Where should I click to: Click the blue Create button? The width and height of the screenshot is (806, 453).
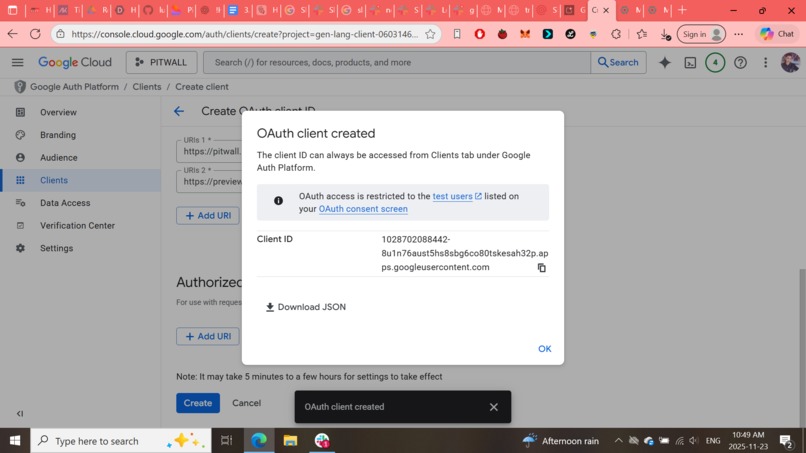198,403
